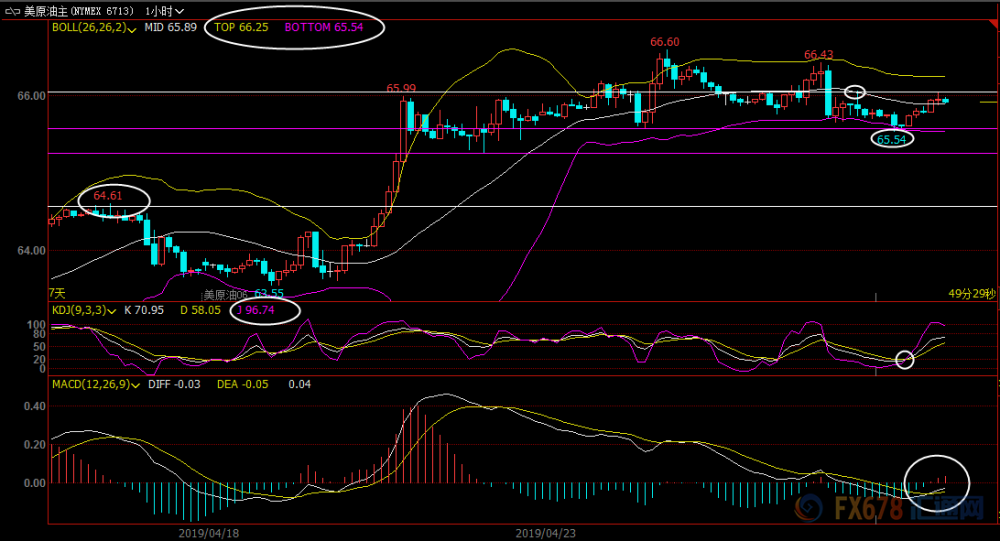Click the J 96.74 KDJ value
The height and width of the screenshot is (541, 1000).
coord(256,310)
